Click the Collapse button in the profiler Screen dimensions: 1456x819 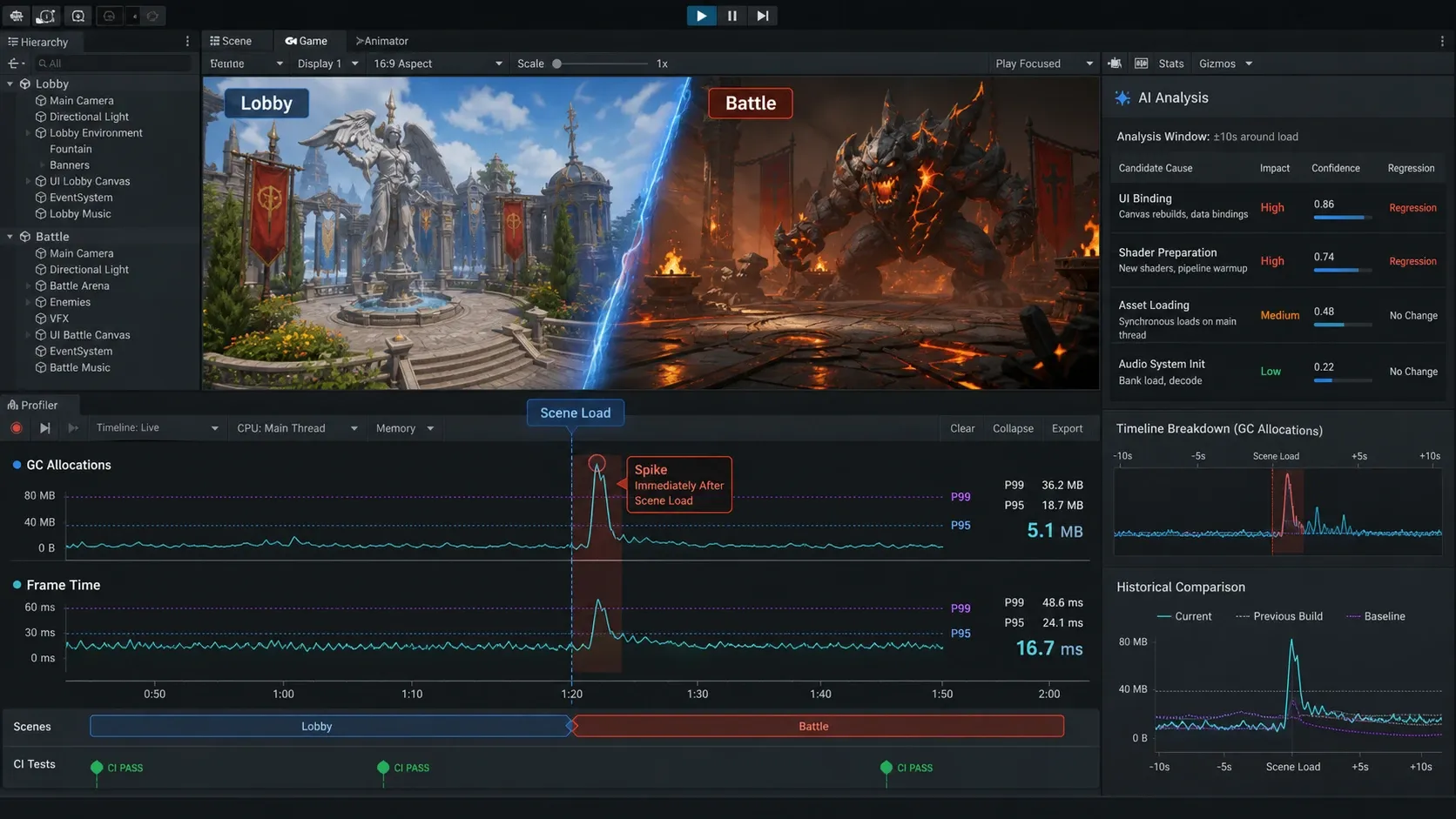pyautogui.click(x=1013, y=428)
